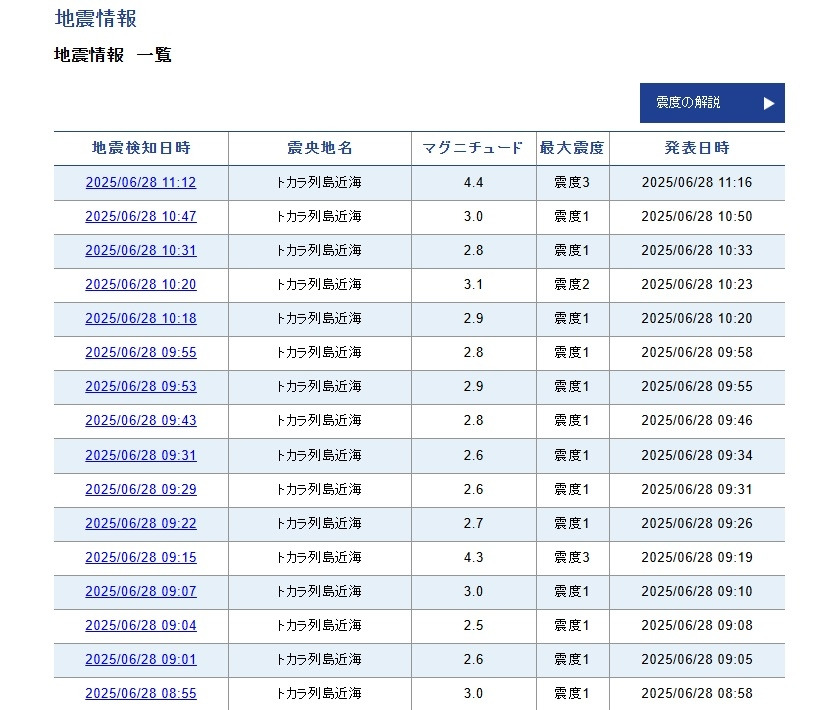The image size is (834, 710).
Task: Click the 地震検知日時 column header
Action: [x=141, y=148]
